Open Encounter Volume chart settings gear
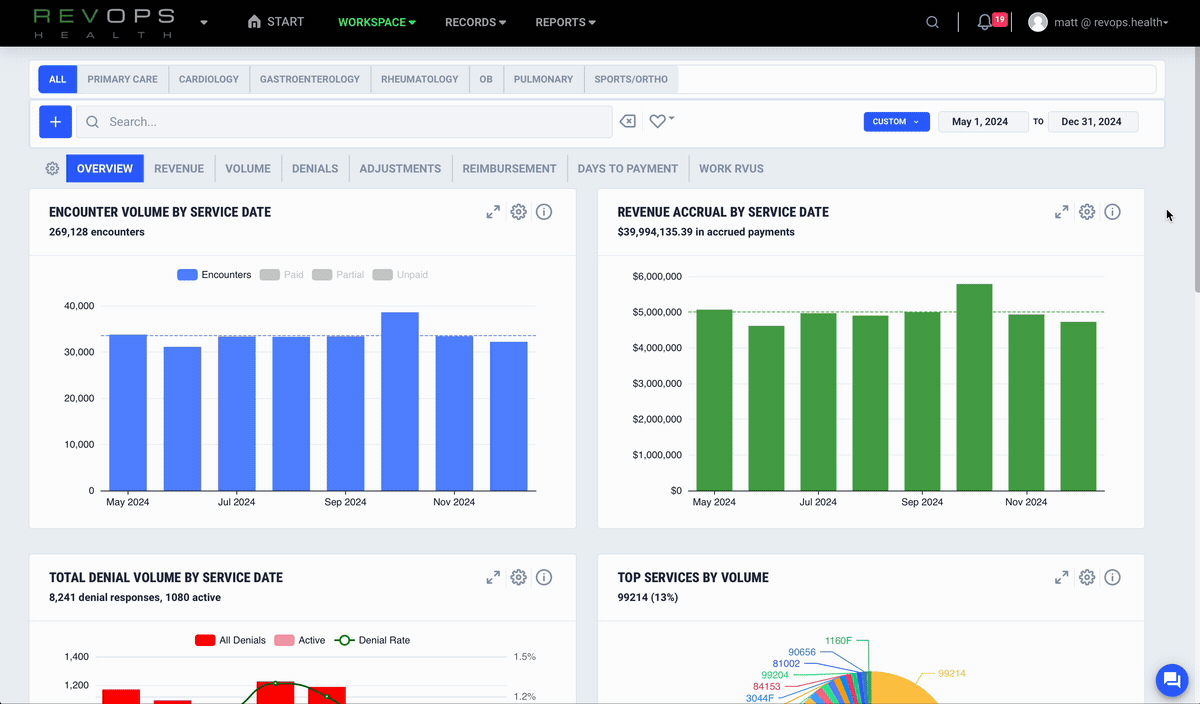Screen dimensions: 1200x704 click(518, 212)
